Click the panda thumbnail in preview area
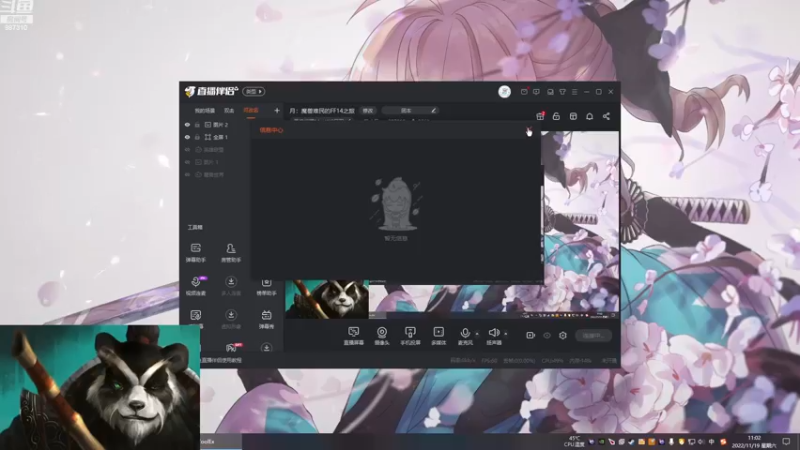Image resolution: width=800 pixels, height=450 pixels. coord(327,299)
